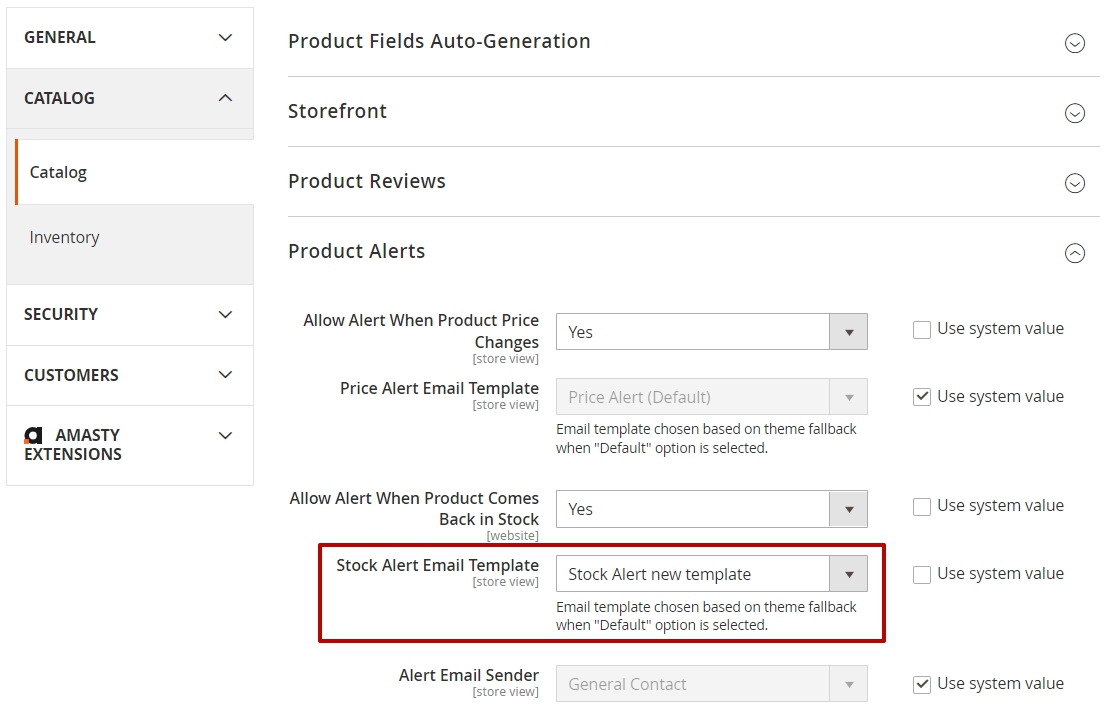Image resolution: width=1106 pixels, height=709 pixels.
Task: Click the SECURITY sidebar heading
Action: (61, 315)
